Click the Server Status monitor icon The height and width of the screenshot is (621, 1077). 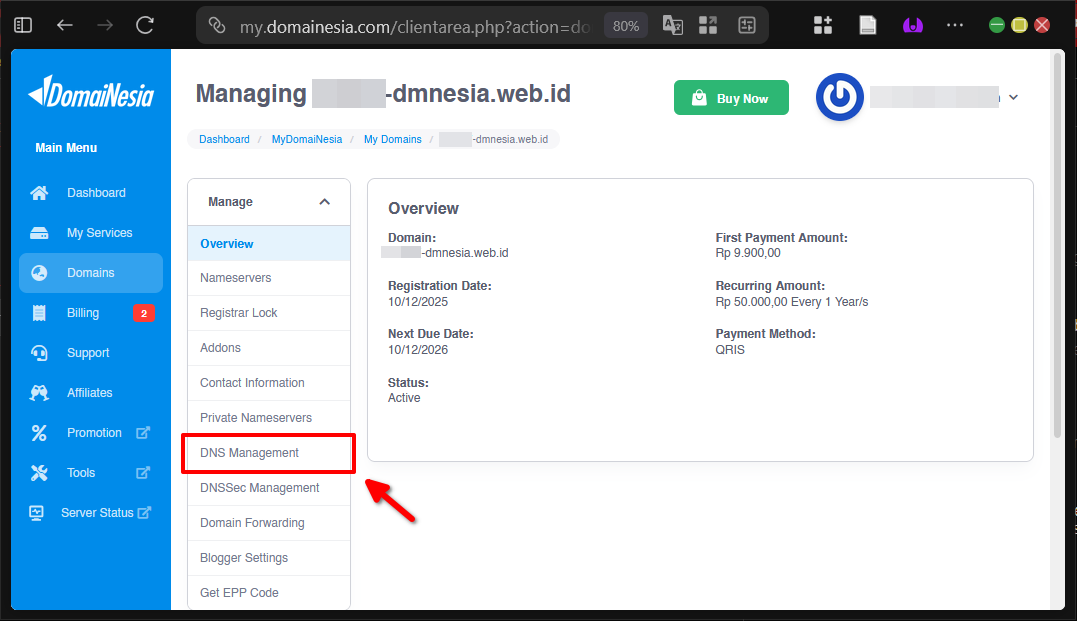tap(36, 512)
